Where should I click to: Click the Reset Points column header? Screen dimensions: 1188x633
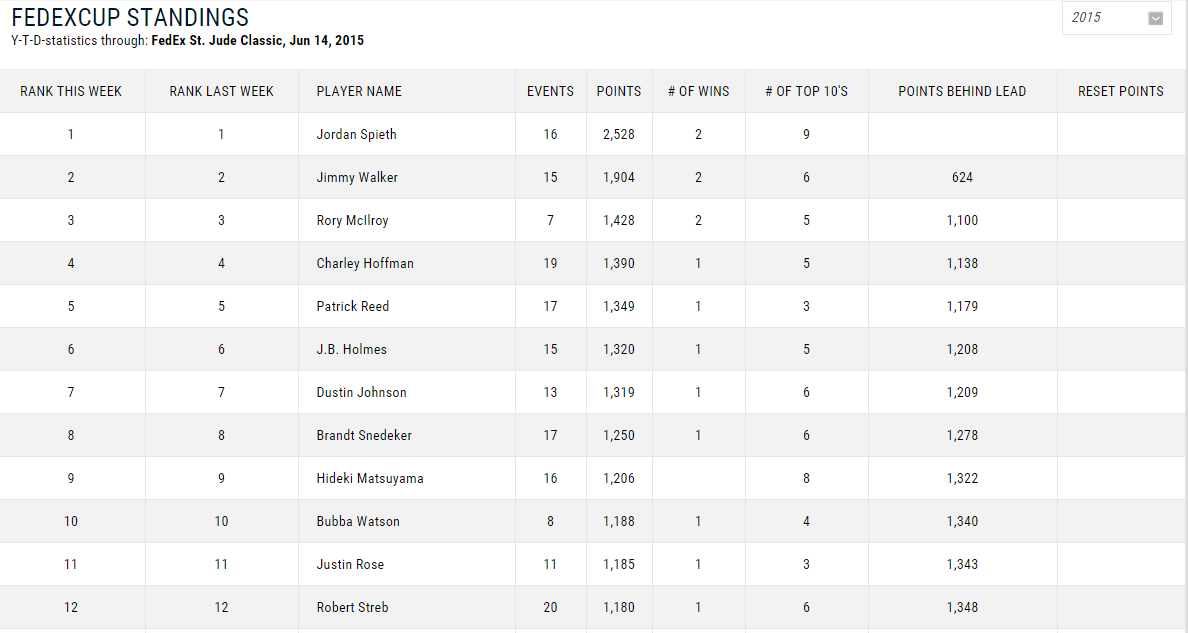pyautogui.click(x=1120, y=91)
